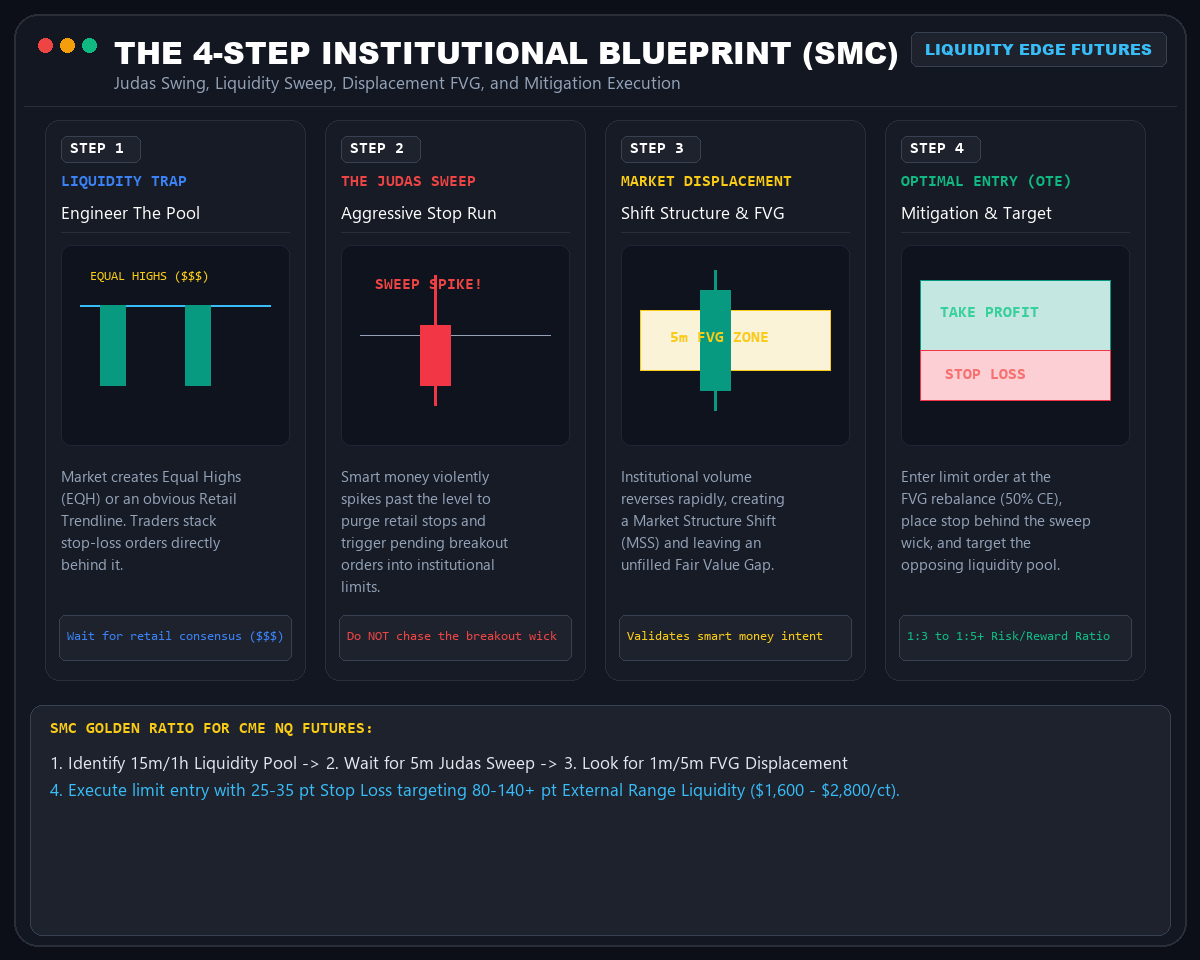This screenshot has height=960, width=1200.
Task: Select the STEP 3 label badge
Action: click(x=660, y=149)
